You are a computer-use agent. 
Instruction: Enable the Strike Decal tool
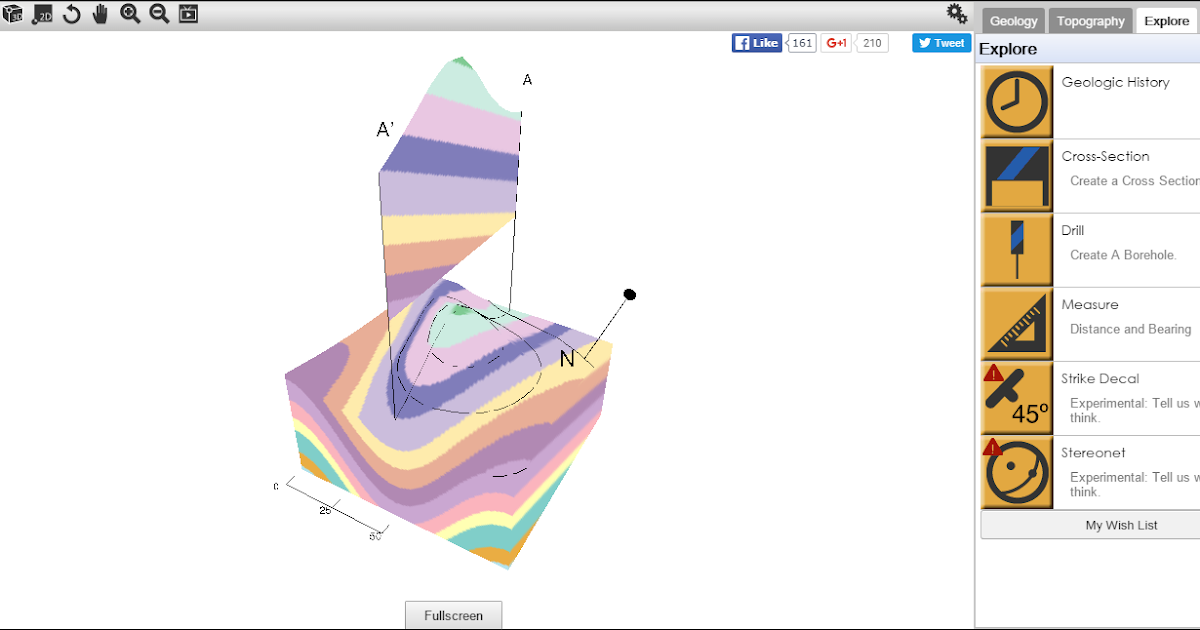point(1016,397)
